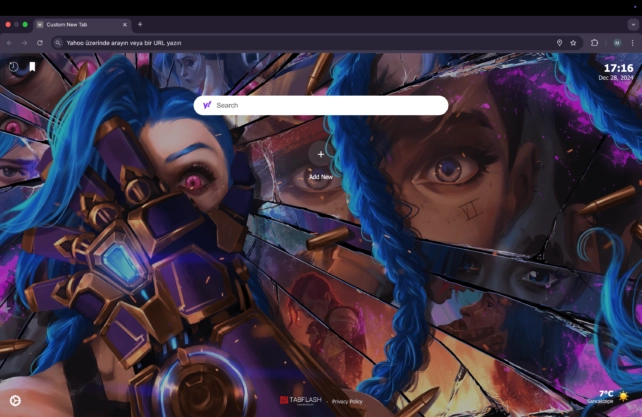This screenshot has width=642, height=417.
Task: Go back in browser history
Action: pos(9,43)
